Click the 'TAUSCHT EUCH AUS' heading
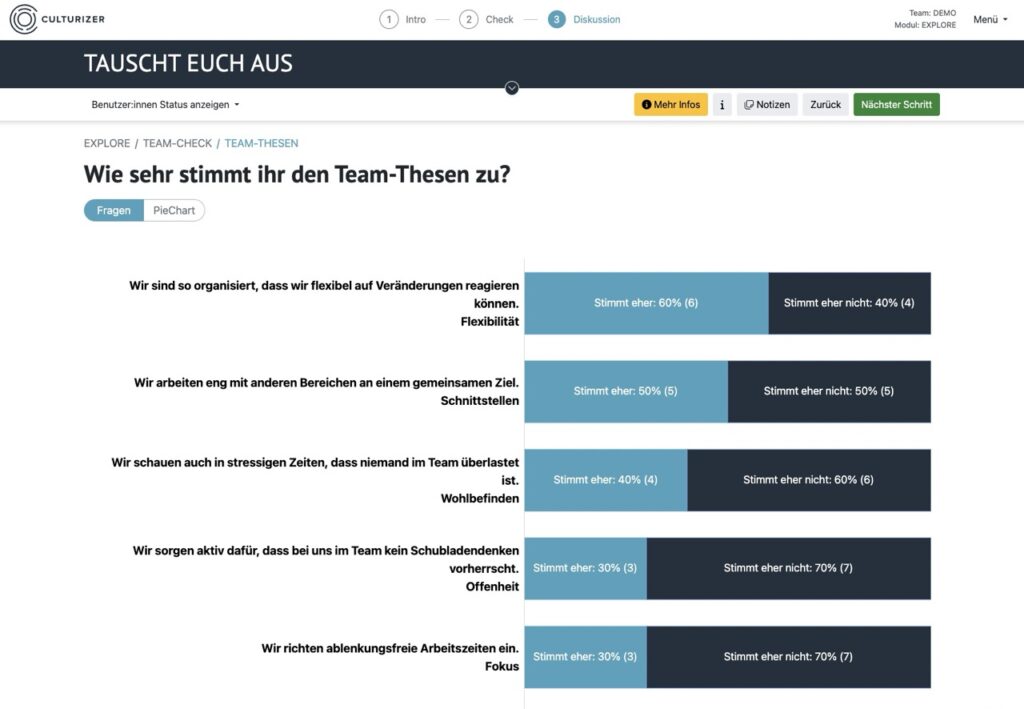Screen dimensions: 1024x709 [188, 63]
